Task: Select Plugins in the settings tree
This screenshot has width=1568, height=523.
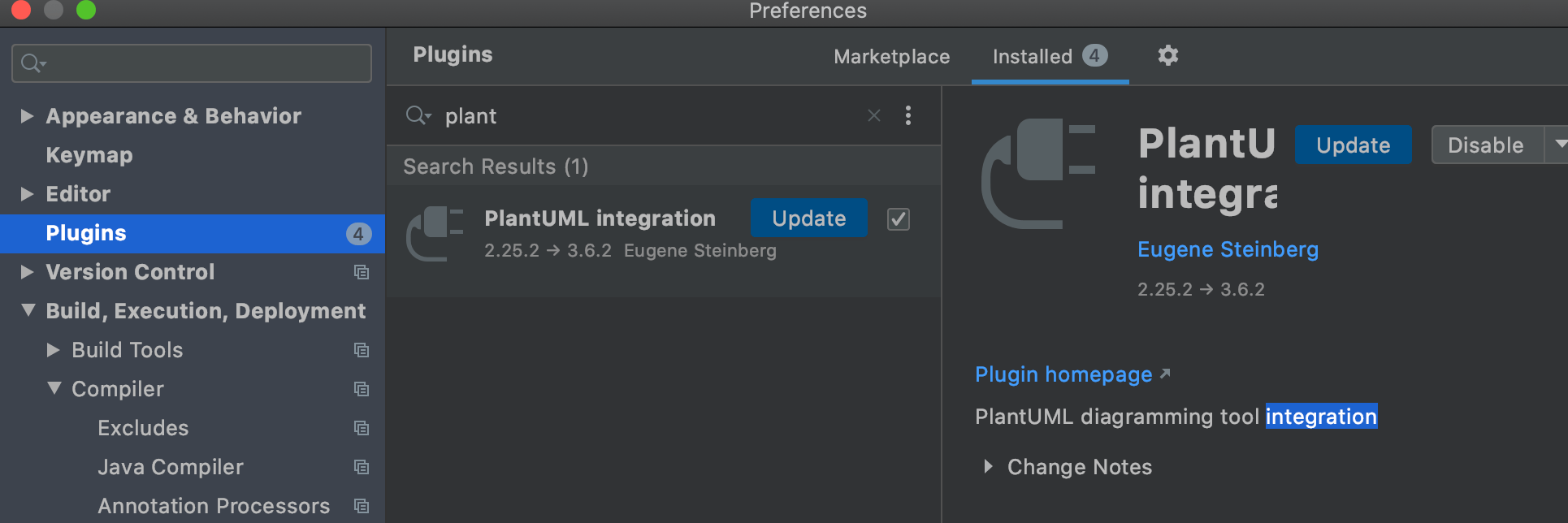Action: (x=193, y=234)
